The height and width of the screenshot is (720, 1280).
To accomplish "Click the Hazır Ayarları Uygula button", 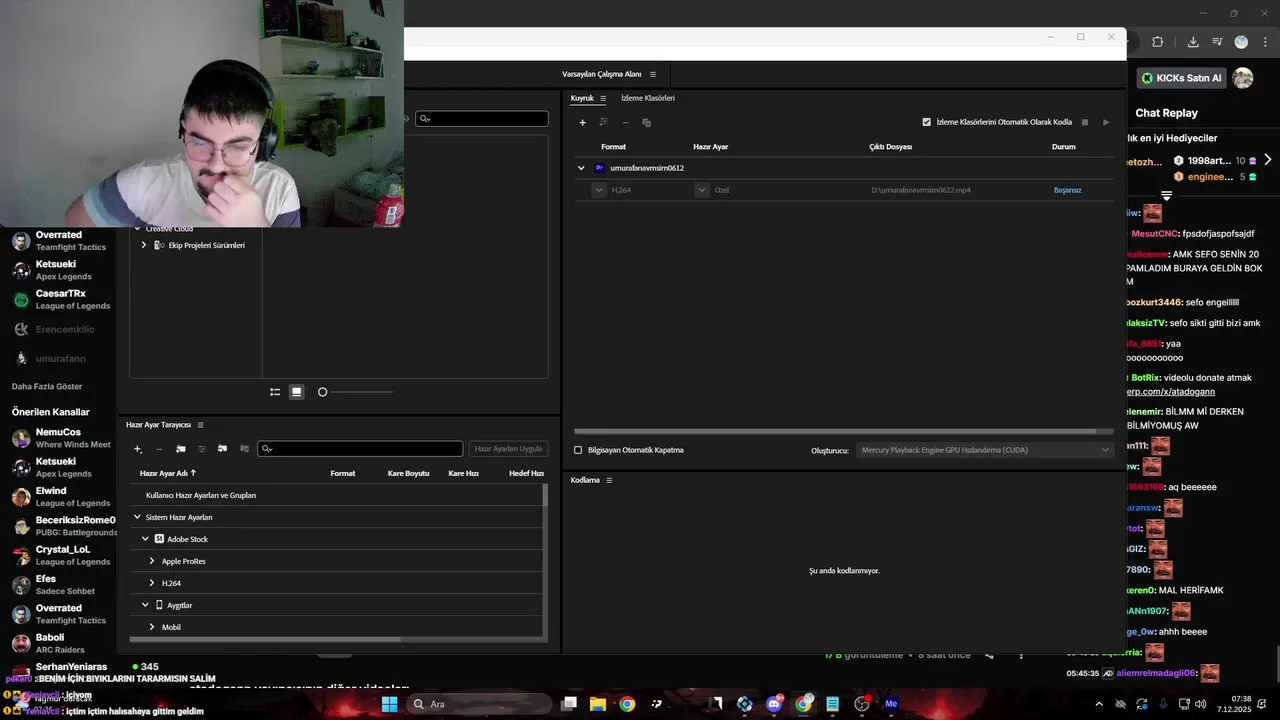I will 508,449.
